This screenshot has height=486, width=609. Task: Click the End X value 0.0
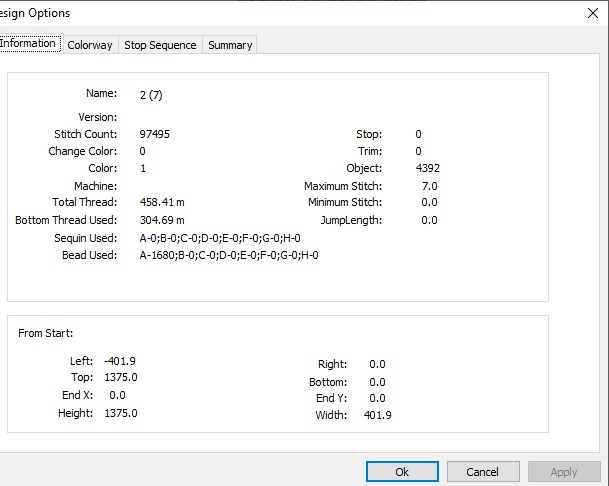[117, 395]
